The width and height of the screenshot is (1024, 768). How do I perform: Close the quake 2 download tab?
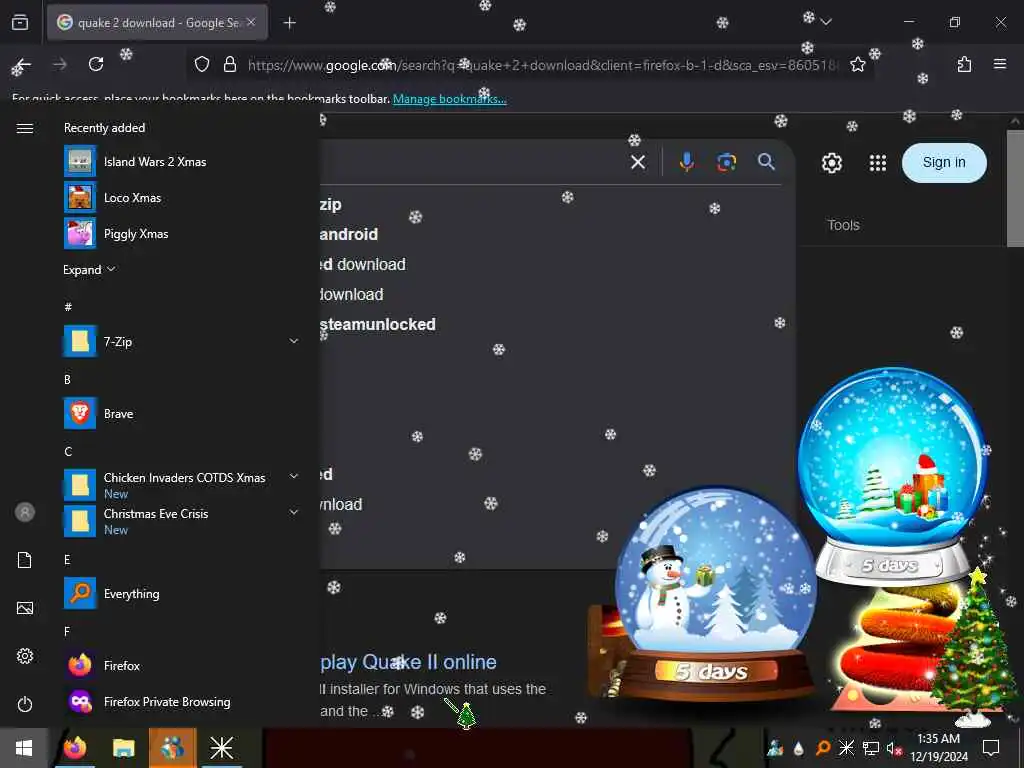(251, 22)
